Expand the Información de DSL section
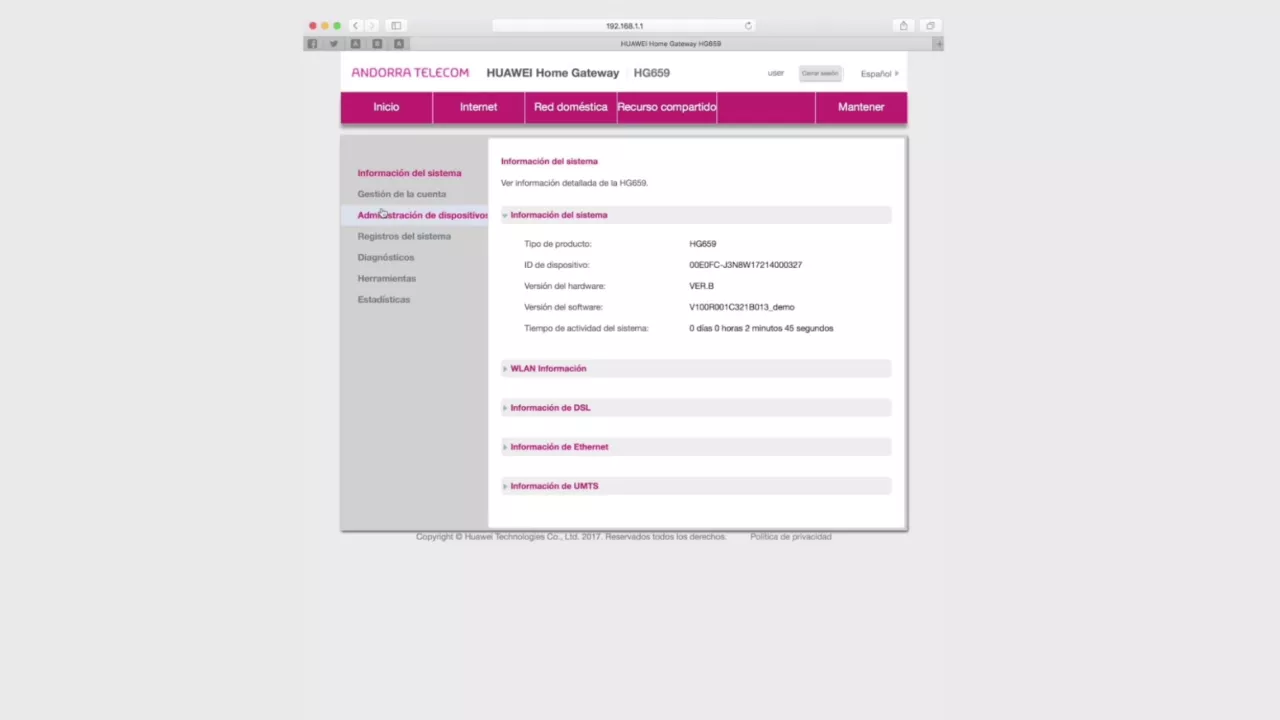The width and height of the screenshot is (1280, 720). coord(696,407)
